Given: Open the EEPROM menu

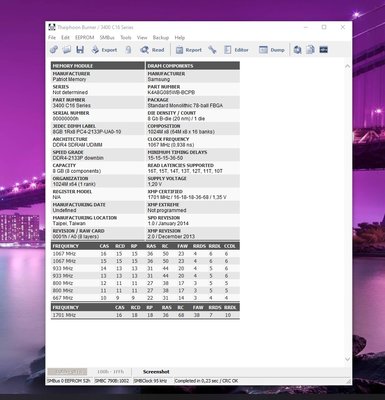Looking at the screenshot, I should pyautogui.click(x=84, y=37).
